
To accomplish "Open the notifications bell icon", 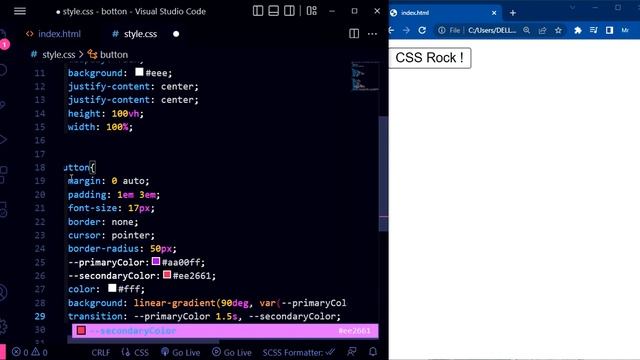I will (x=373, y=352).
